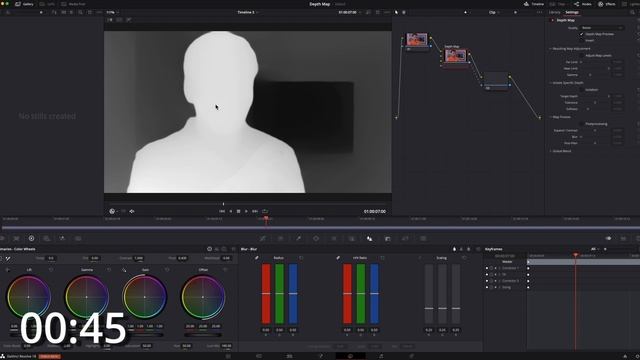The image size is (640, 360).
Task: Toggle the Effects panel button
Action: click(607, 4)
